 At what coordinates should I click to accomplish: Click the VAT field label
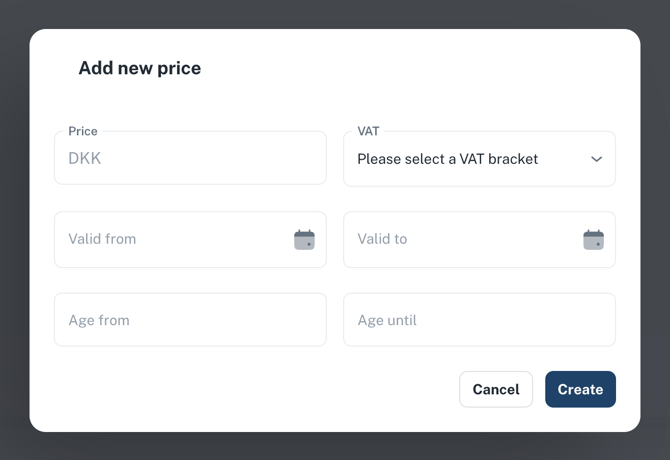pos(368,131)
